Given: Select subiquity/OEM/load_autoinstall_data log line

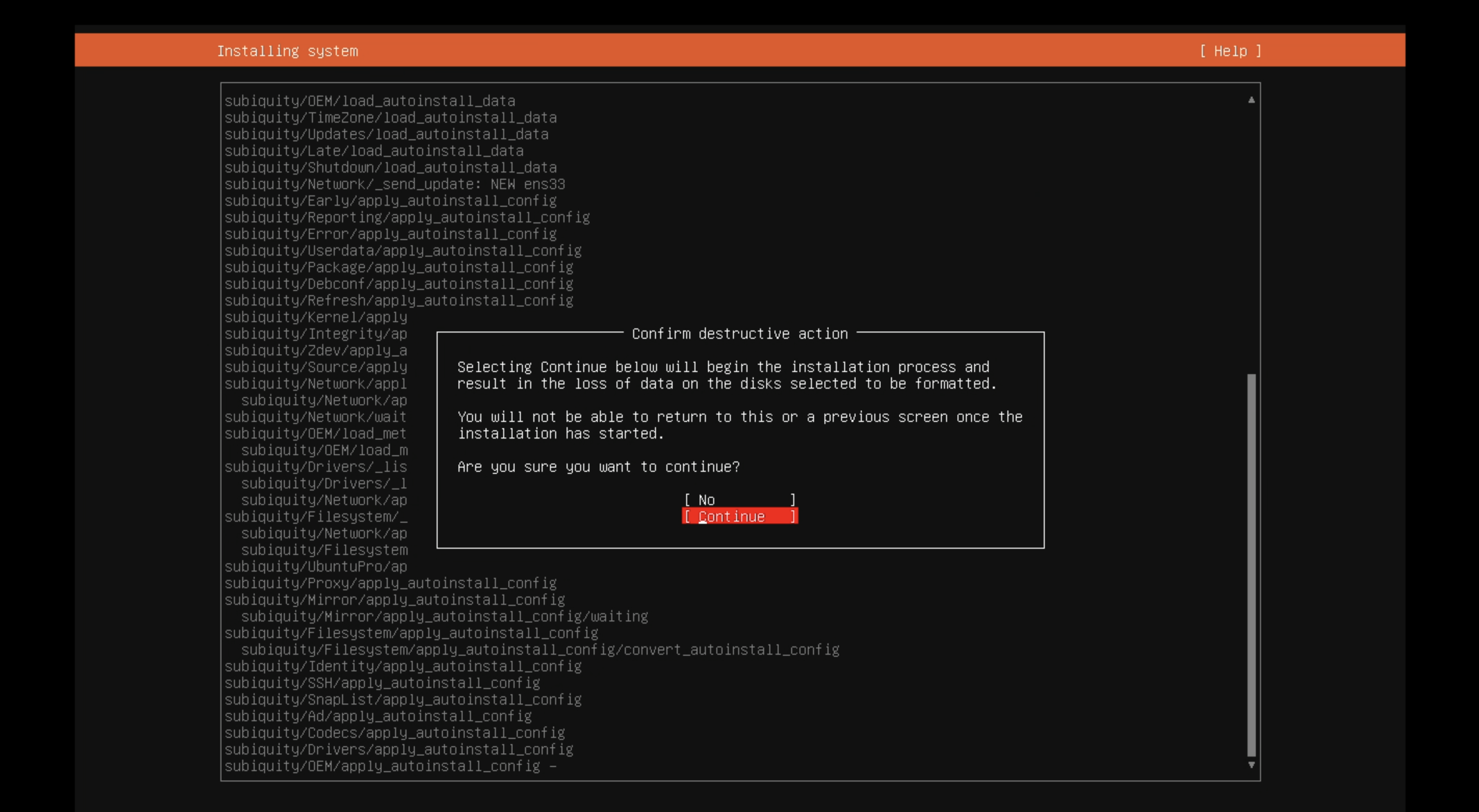Looking at the screenshot, I should [369, 101].
